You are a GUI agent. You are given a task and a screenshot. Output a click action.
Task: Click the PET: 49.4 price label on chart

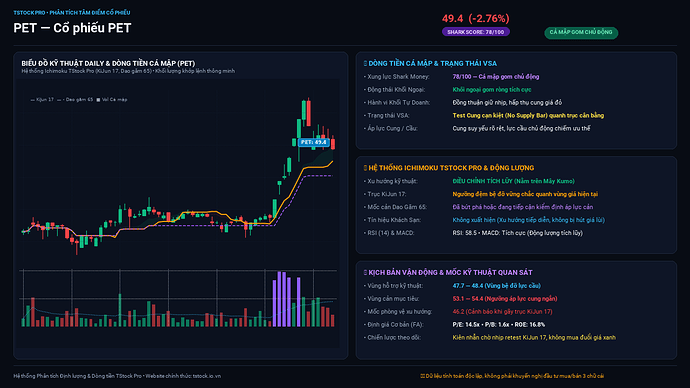point(314,142)
